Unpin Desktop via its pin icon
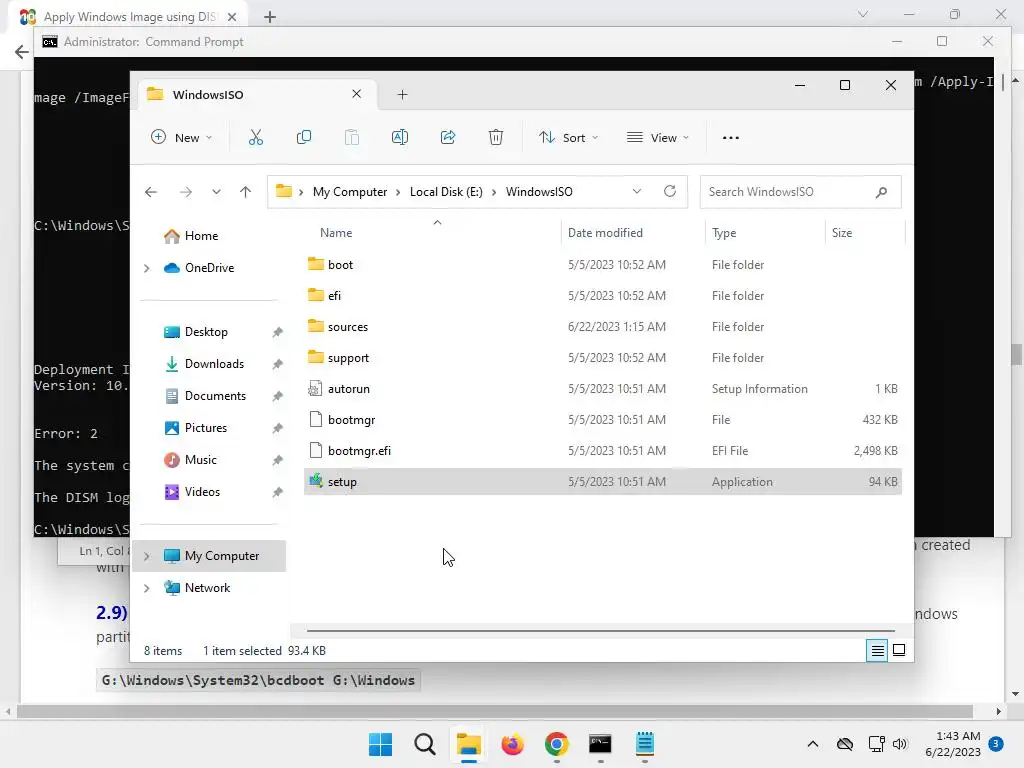This screenshot has width=1024, height=768. point(278,332)
